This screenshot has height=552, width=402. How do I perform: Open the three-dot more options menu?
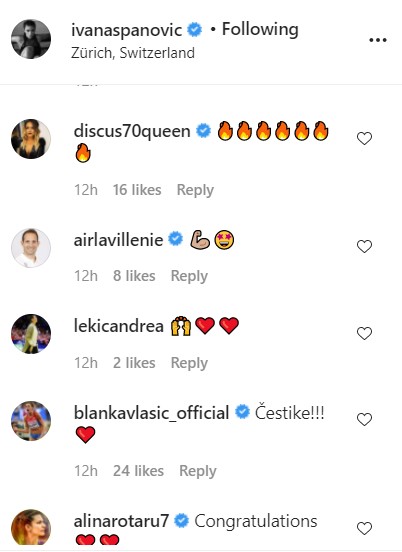coord(378,40)
